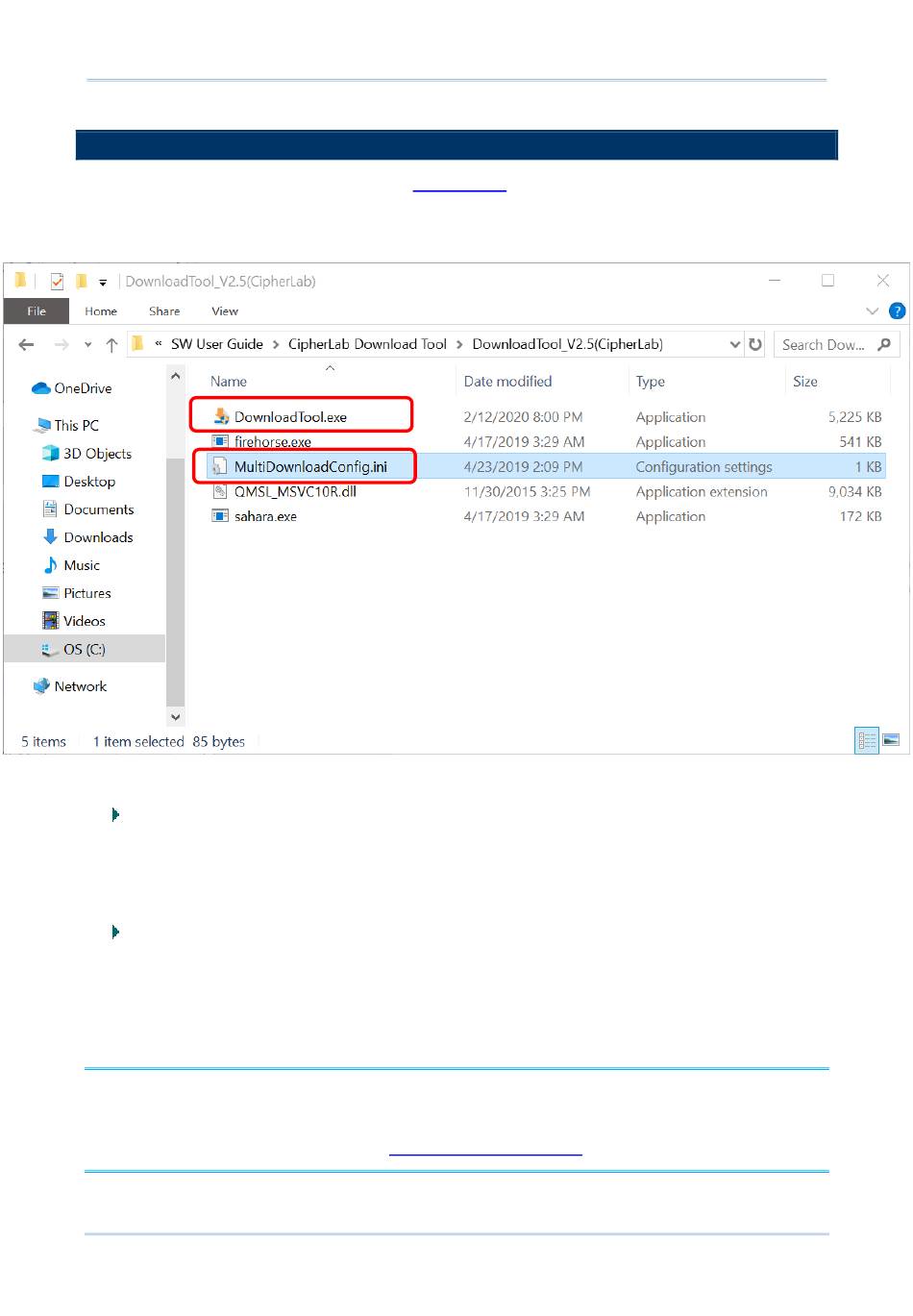Select the DownloadTool.exe file name
Viewport: 913px width, 1316px height.
[x=290, y=417]
